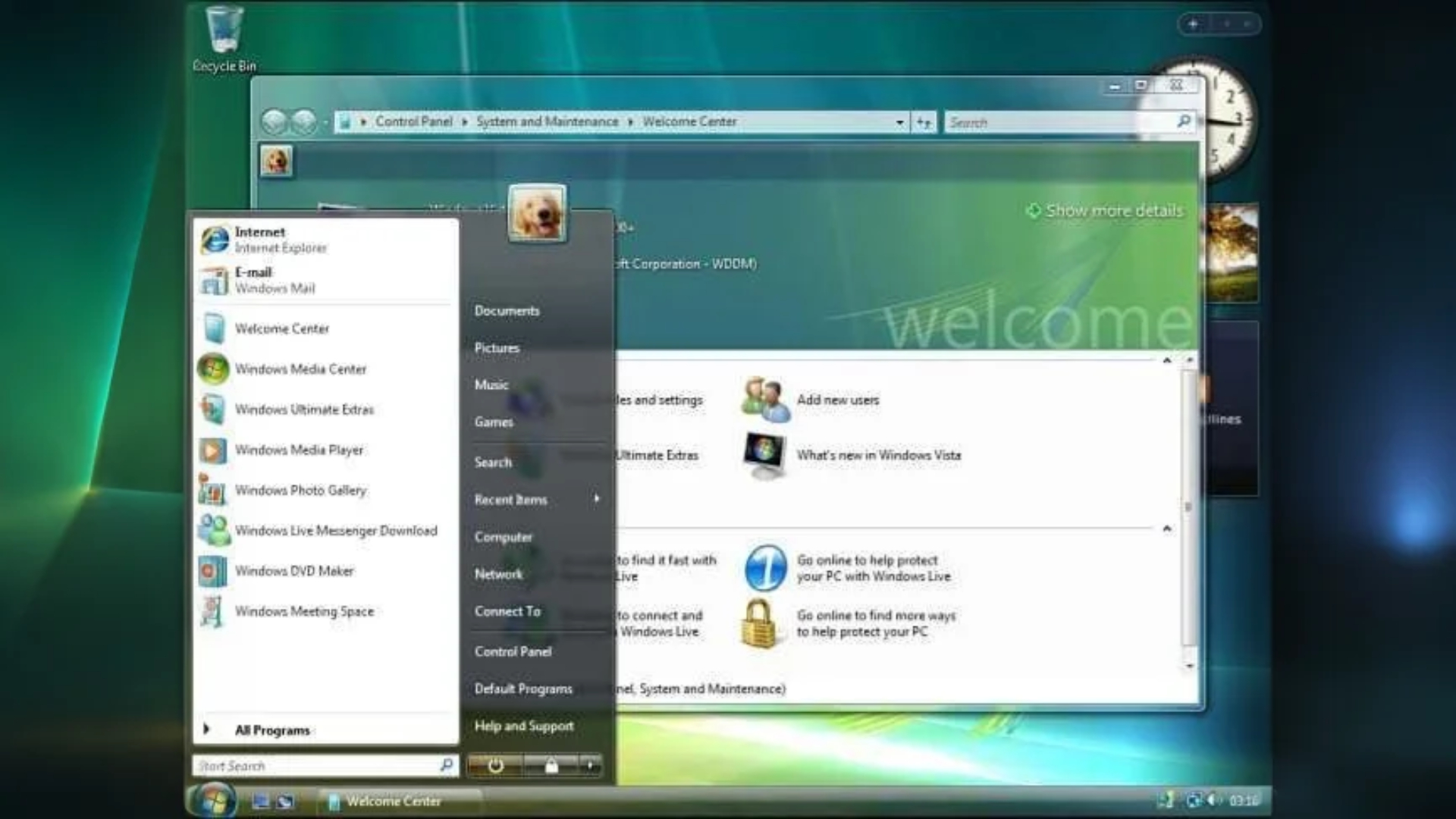The image size is (1456, 819).
Task: Click Add new users item
Action: pos(837,400)
